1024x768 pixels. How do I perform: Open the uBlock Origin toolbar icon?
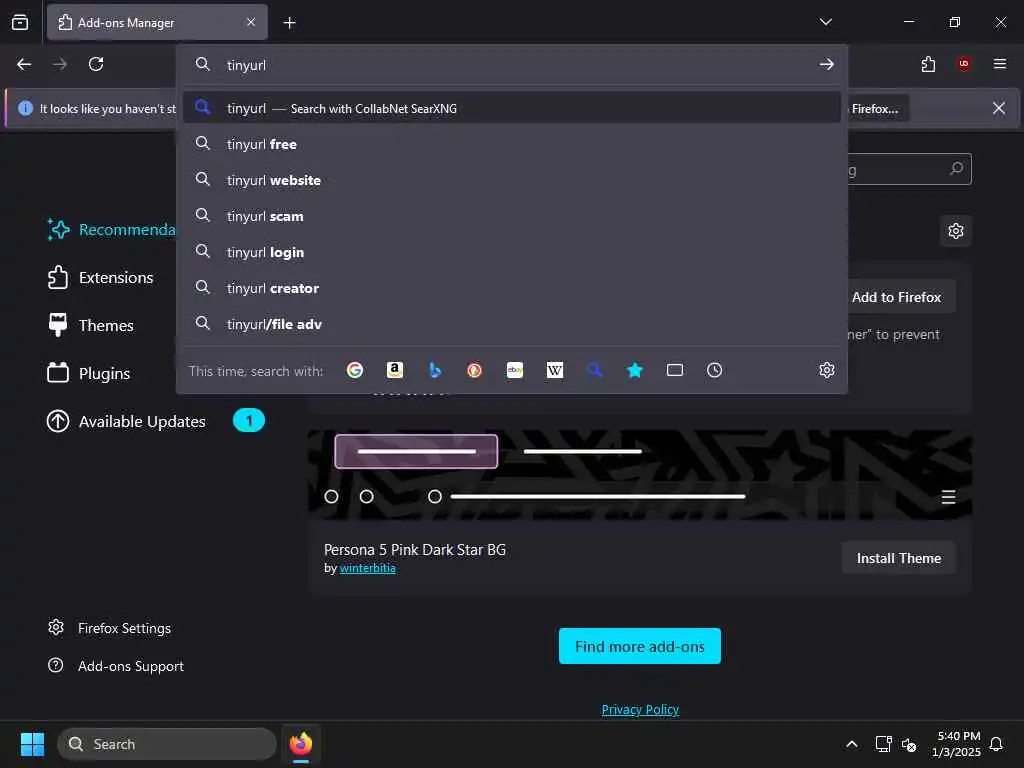(x=964, y=64)
